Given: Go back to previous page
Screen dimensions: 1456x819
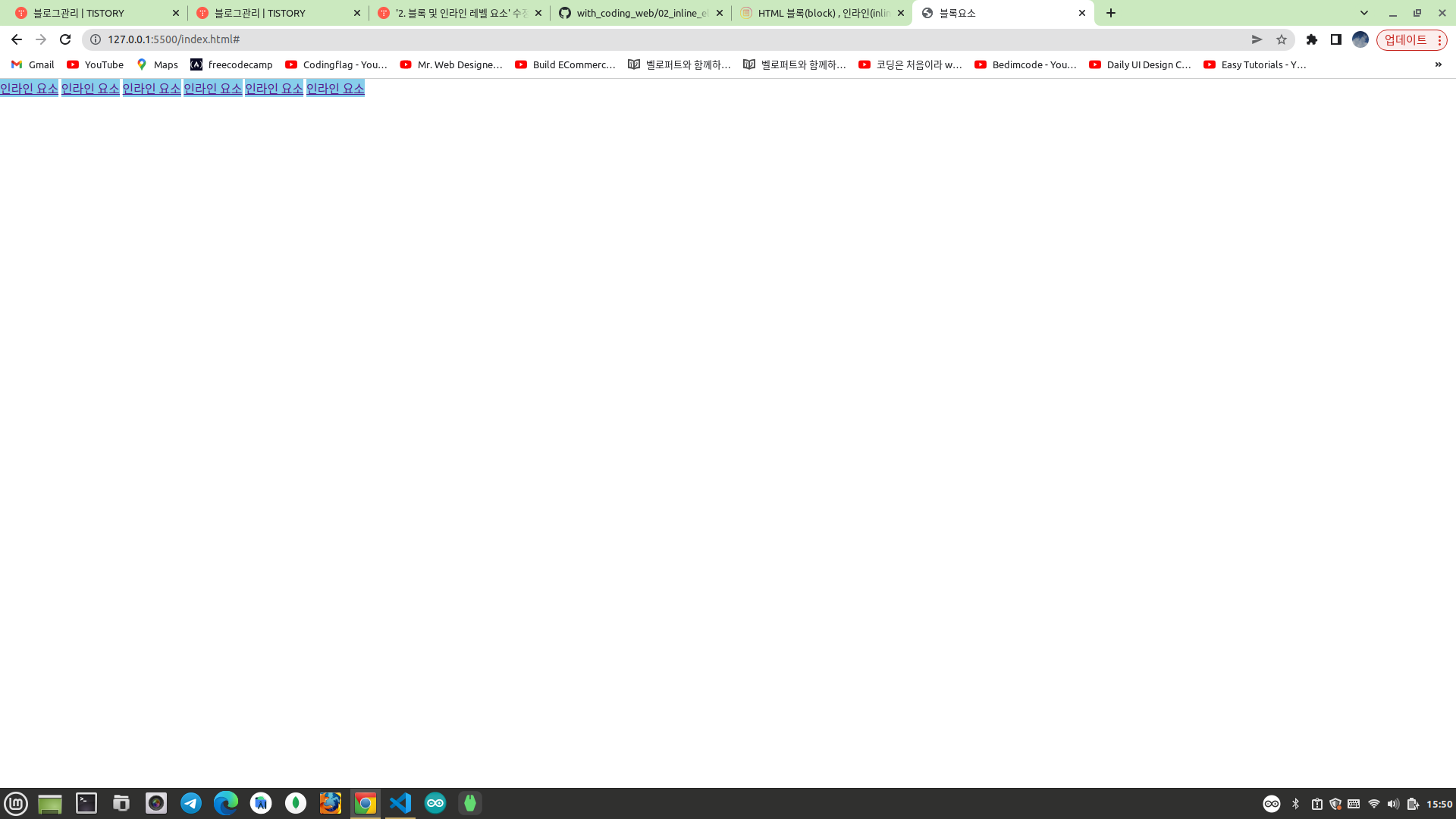Looking at the screenshot, I should [17, 39].
